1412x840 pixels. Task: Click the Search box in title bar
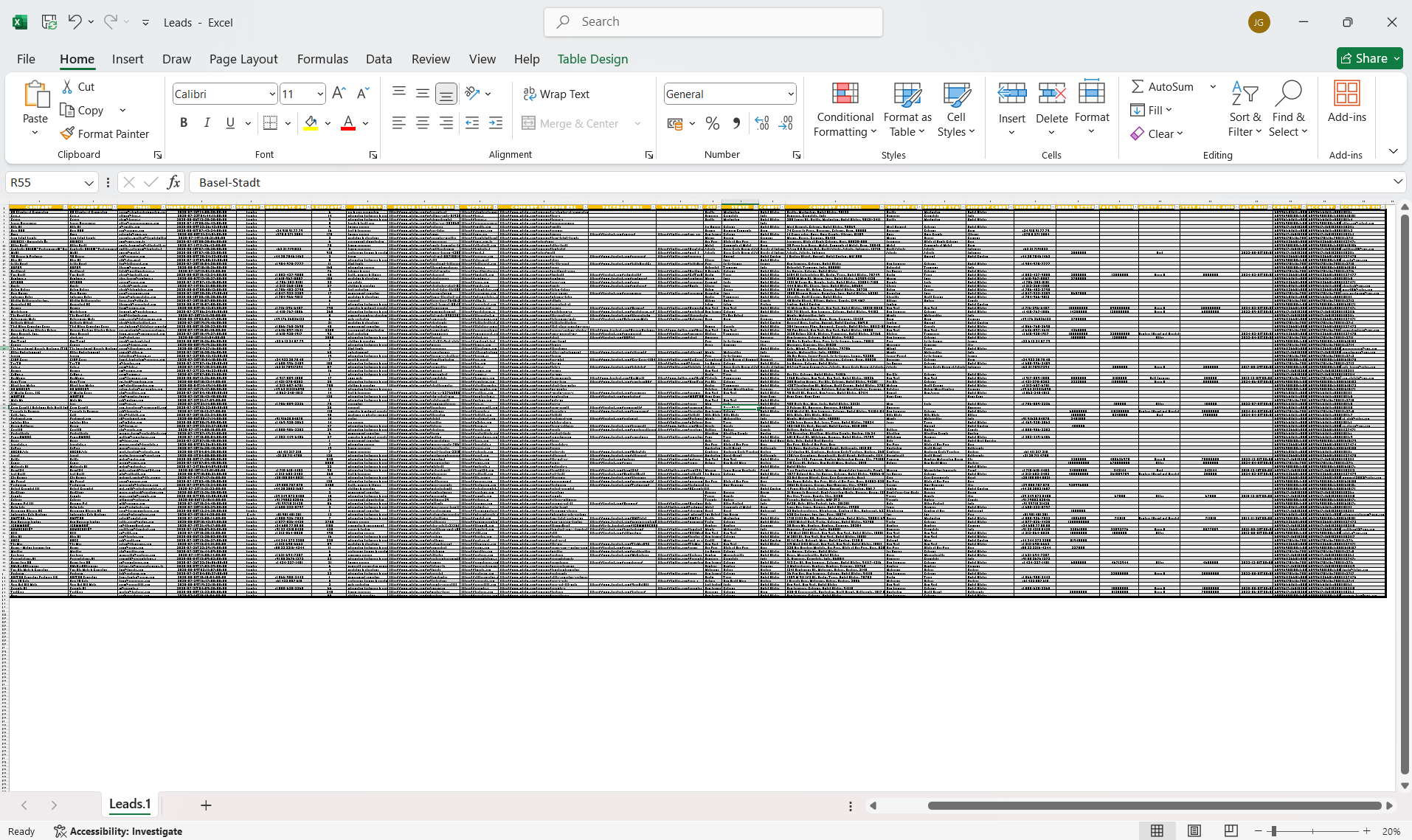click(713, 22)
